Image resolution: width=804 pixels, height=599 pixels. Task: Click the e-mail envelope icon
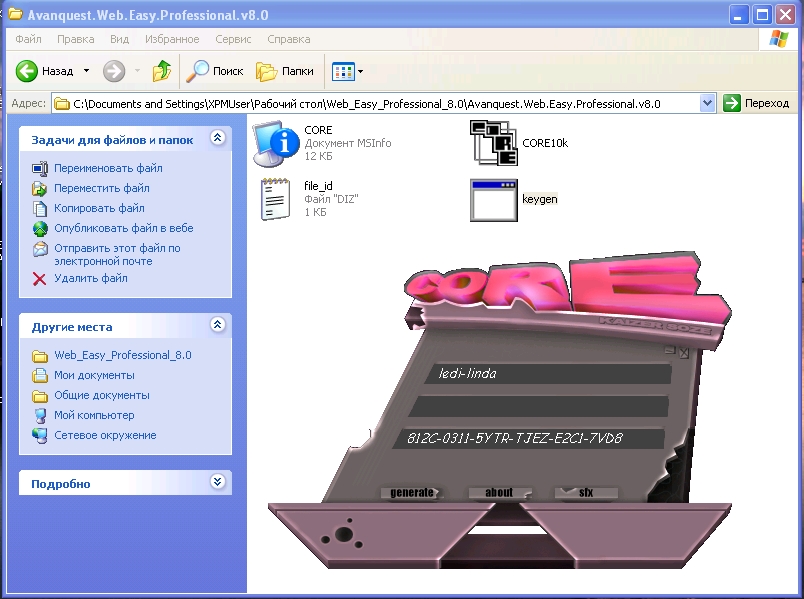(39, 249)
